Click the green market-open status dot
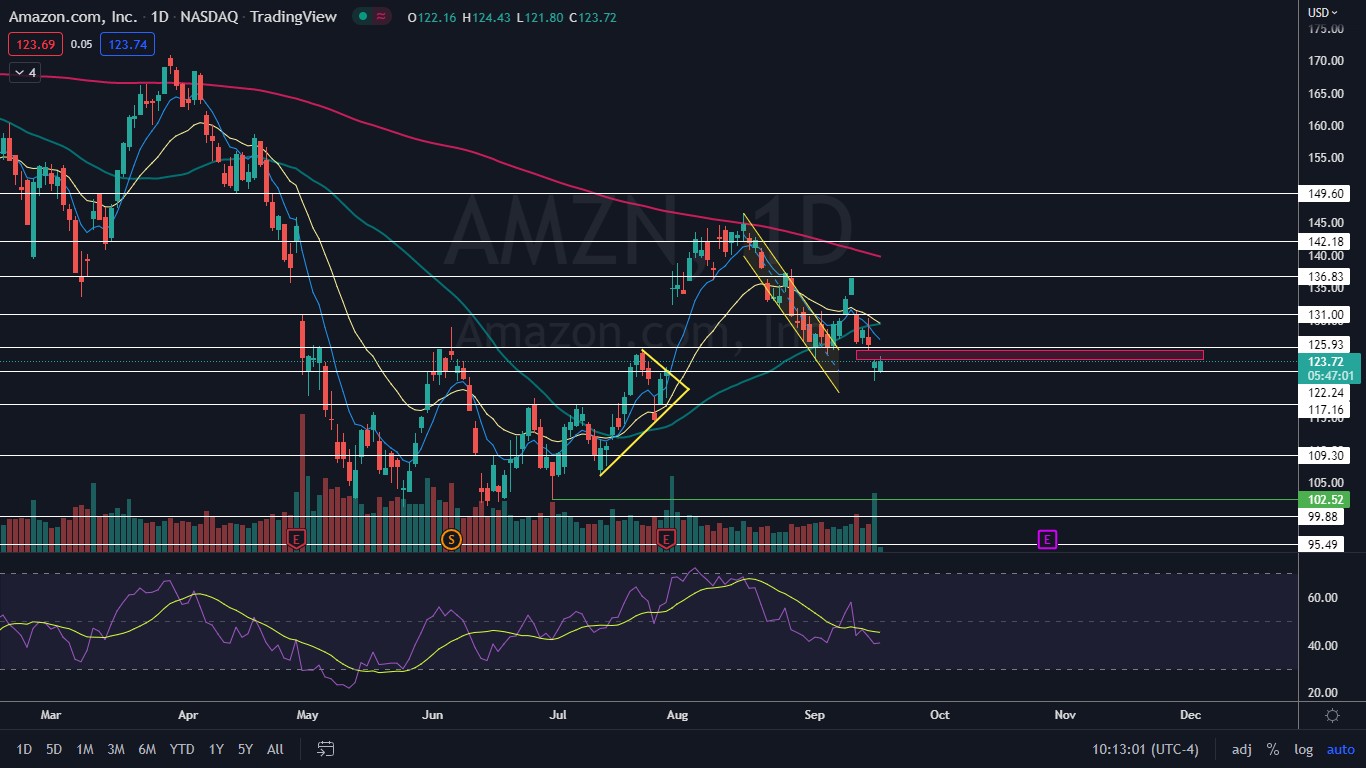Image resolution: width=1366 pixels, height=768 pixels. [364, 16]
